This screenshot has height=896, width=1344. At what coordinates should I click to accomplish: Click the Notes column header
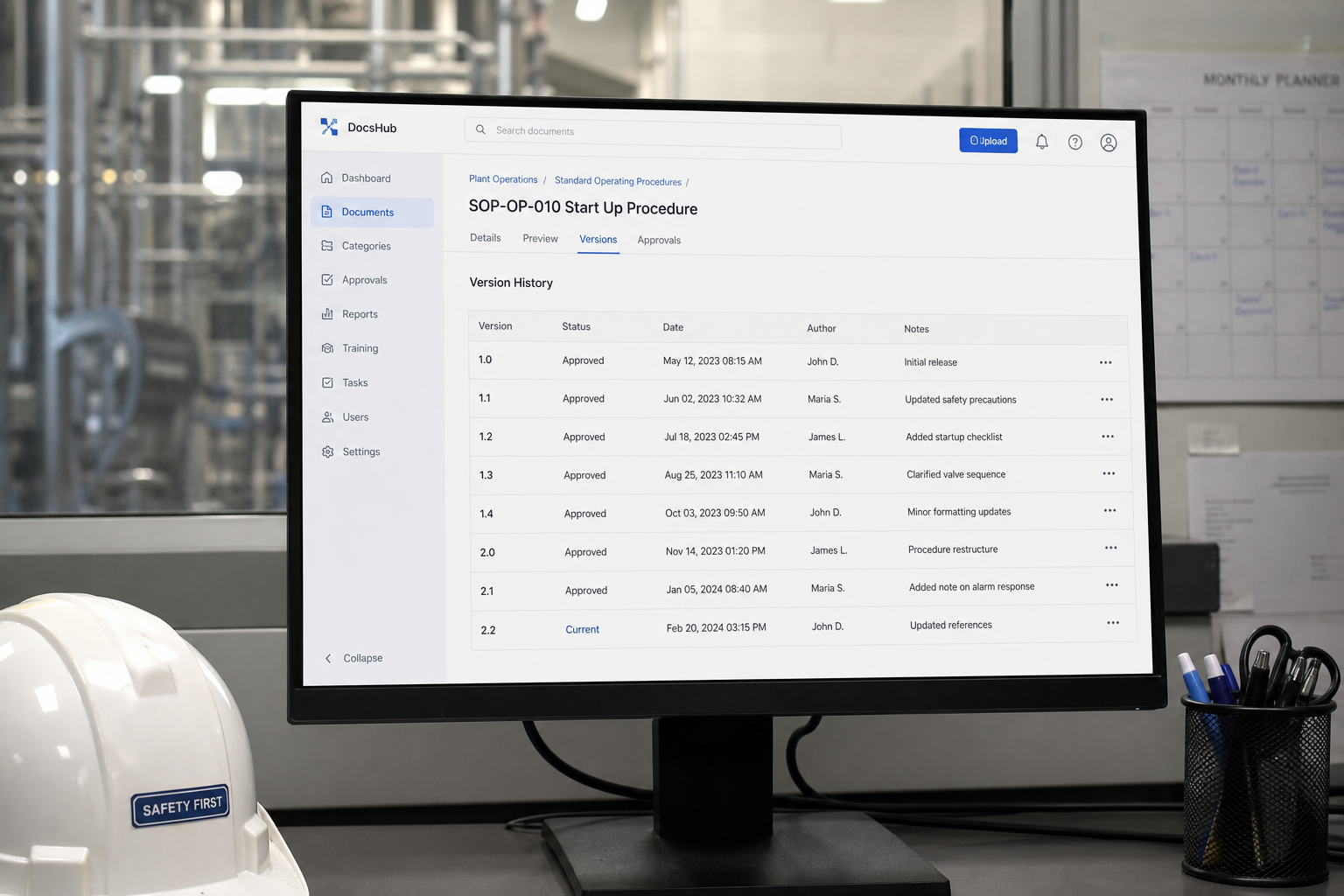click(916, 329)
